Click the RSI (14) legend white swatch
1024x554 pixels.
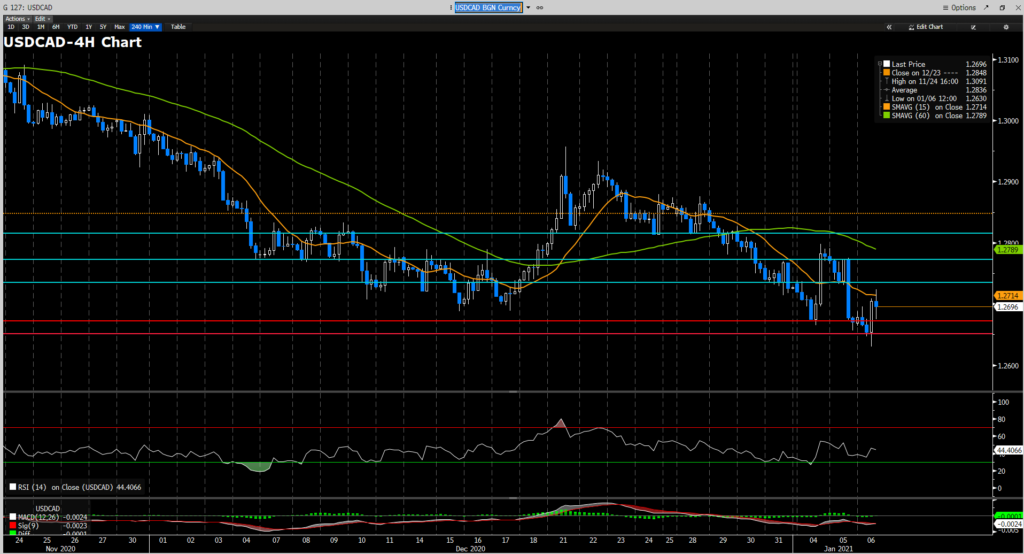[13, 487]
